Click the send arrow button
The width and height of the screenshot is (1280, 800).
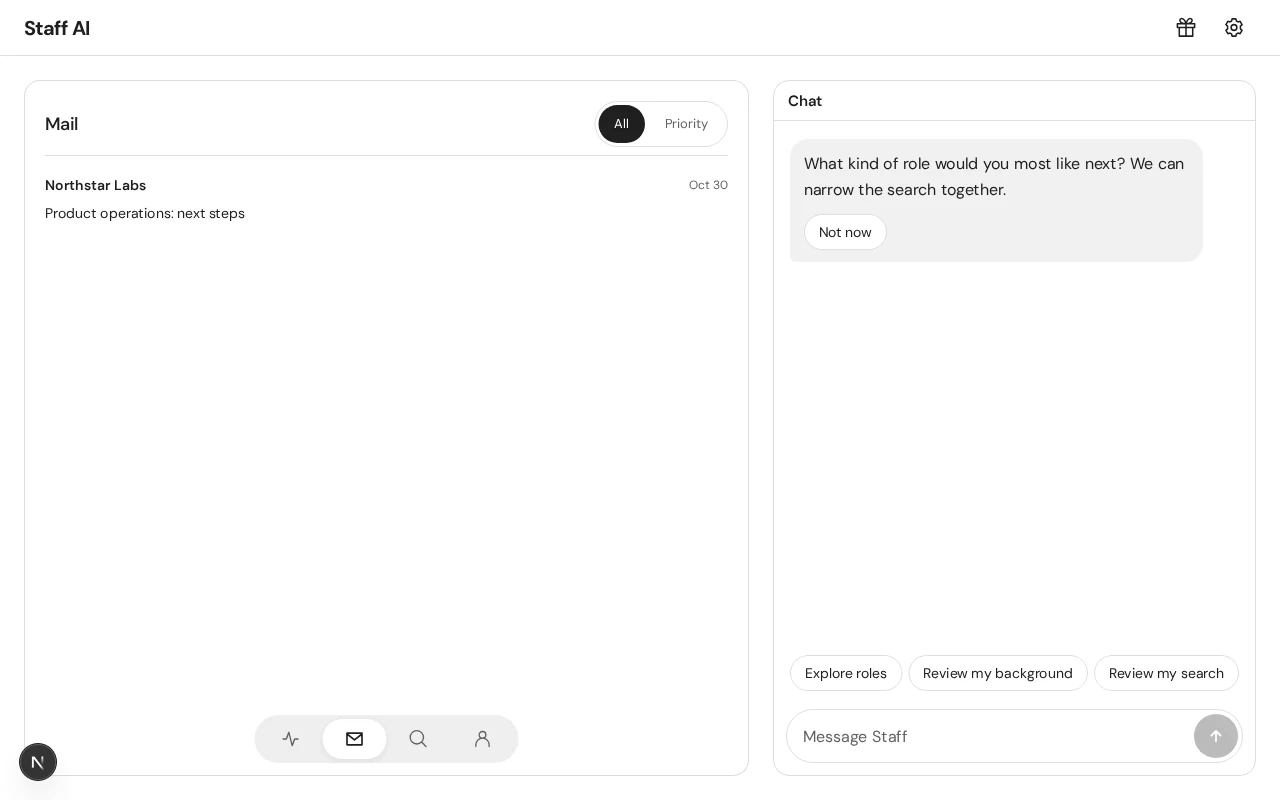pyautogui.click(x=1216, y=736)
